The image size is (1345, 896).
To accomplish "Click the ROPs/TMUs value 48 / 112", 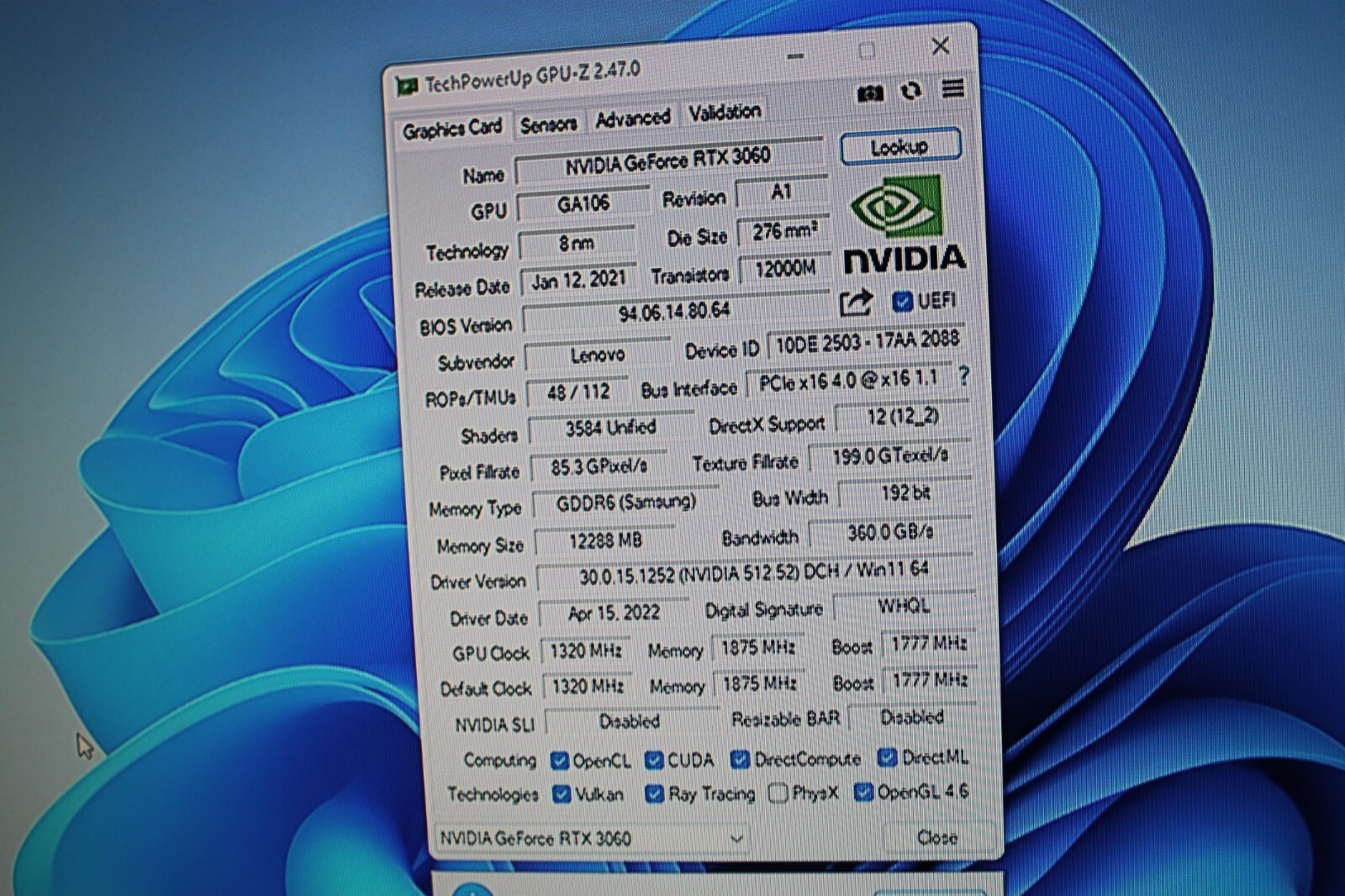I will (x=578, y=393).
